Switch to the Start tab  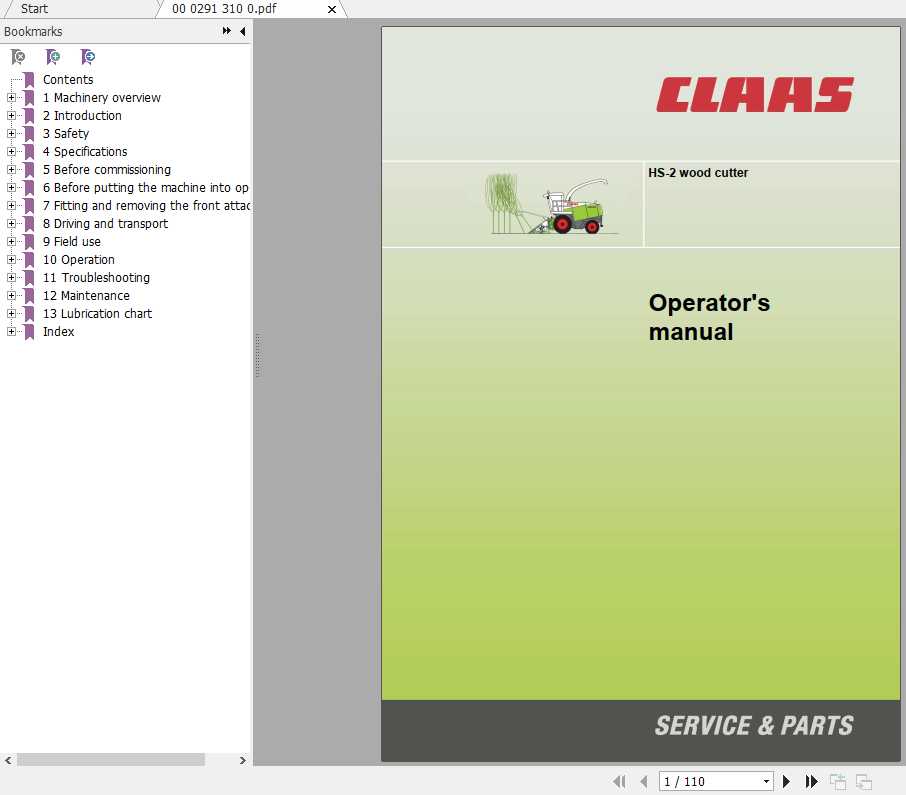35,9
